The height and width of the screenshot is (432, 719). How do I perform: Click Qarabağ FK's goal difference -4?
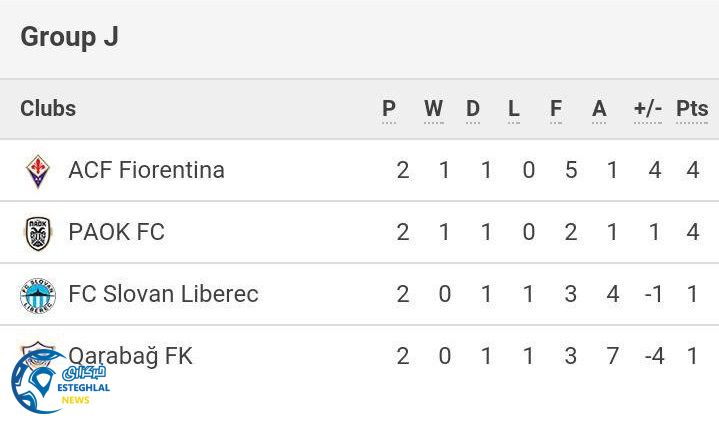coord(653,356)
